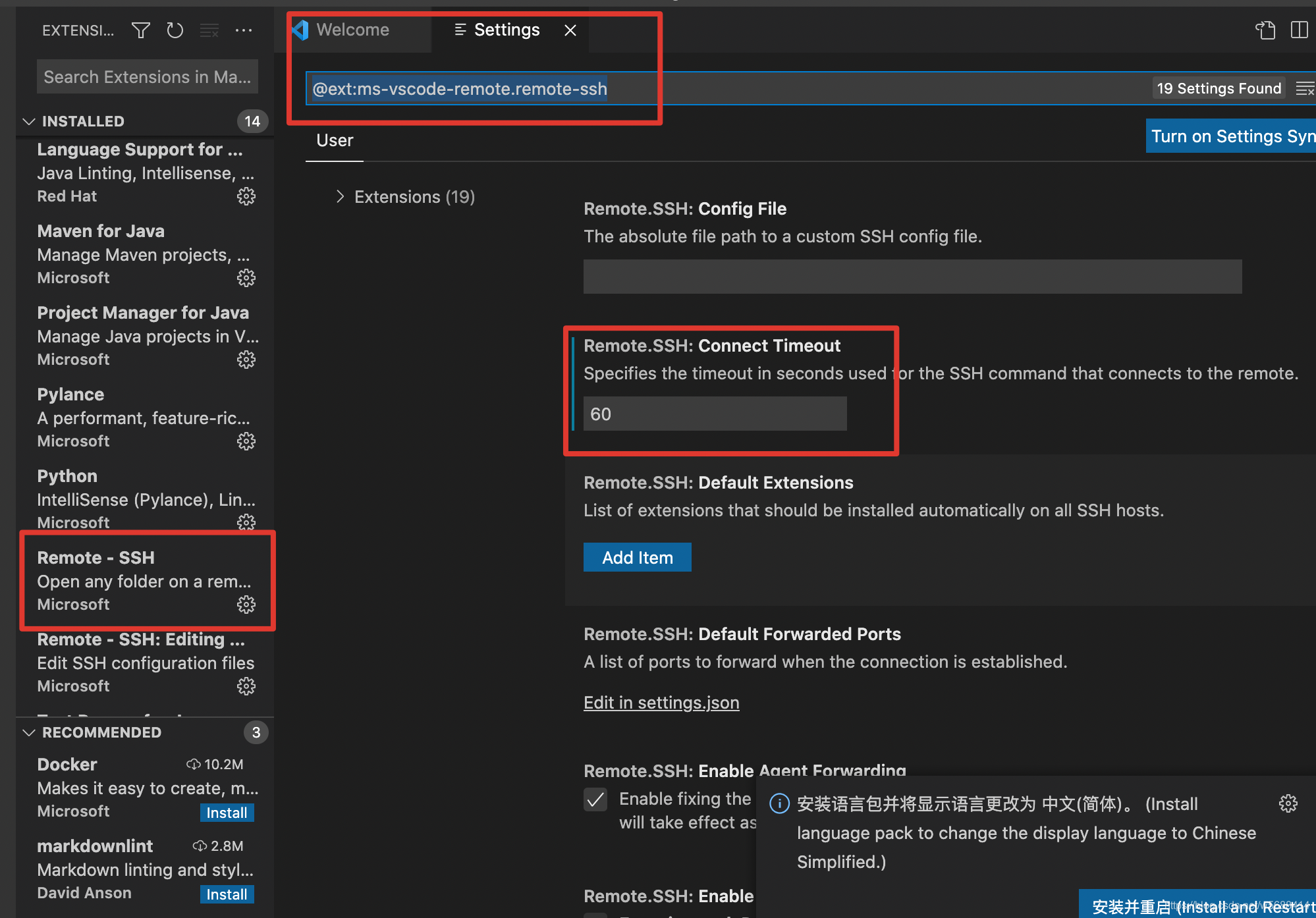Close the Settings tab
This screenshot has width=1316, height=918.
[570, 30]
